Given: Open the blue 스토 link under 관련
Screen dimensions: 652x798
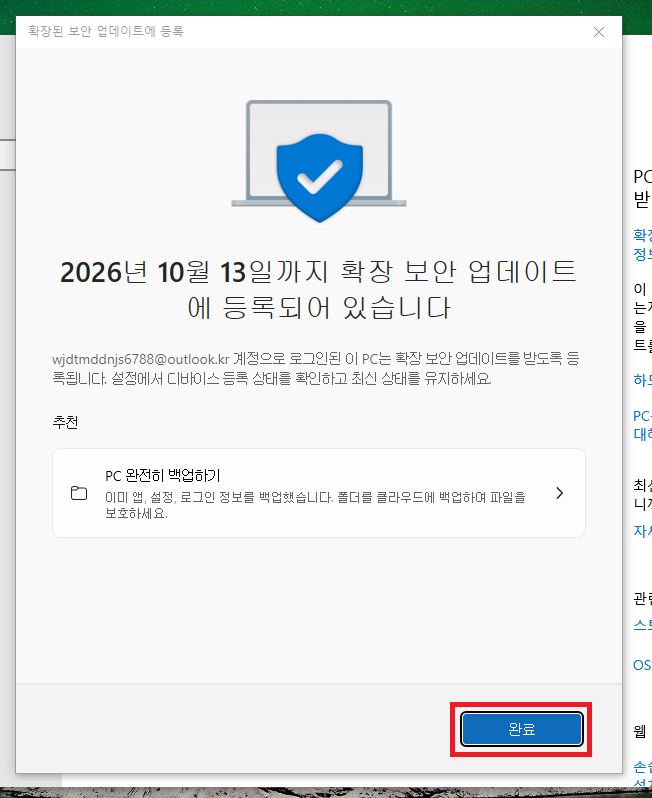Looking at the screenshot, I should 642,624.
